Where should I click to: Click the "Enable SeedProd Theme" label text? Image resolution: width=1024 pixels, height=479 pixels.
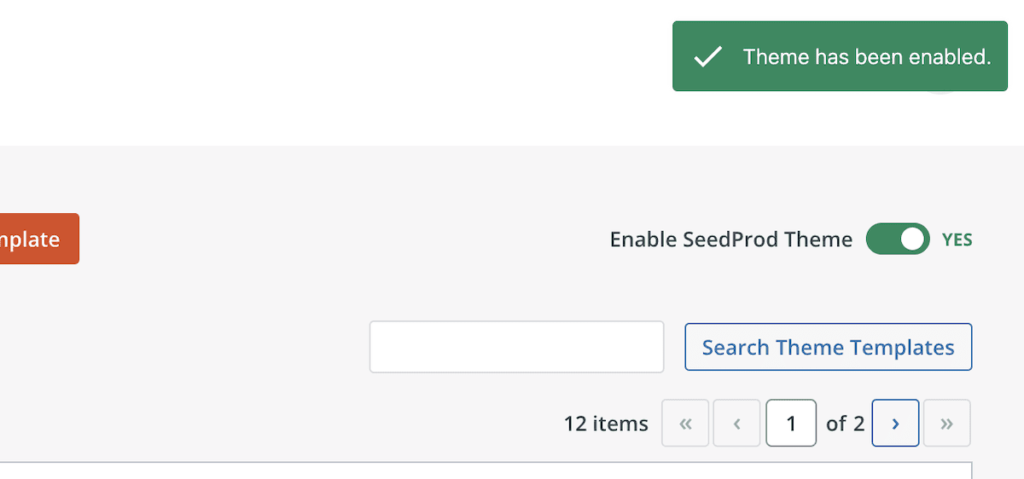click(x=731, y=240)
